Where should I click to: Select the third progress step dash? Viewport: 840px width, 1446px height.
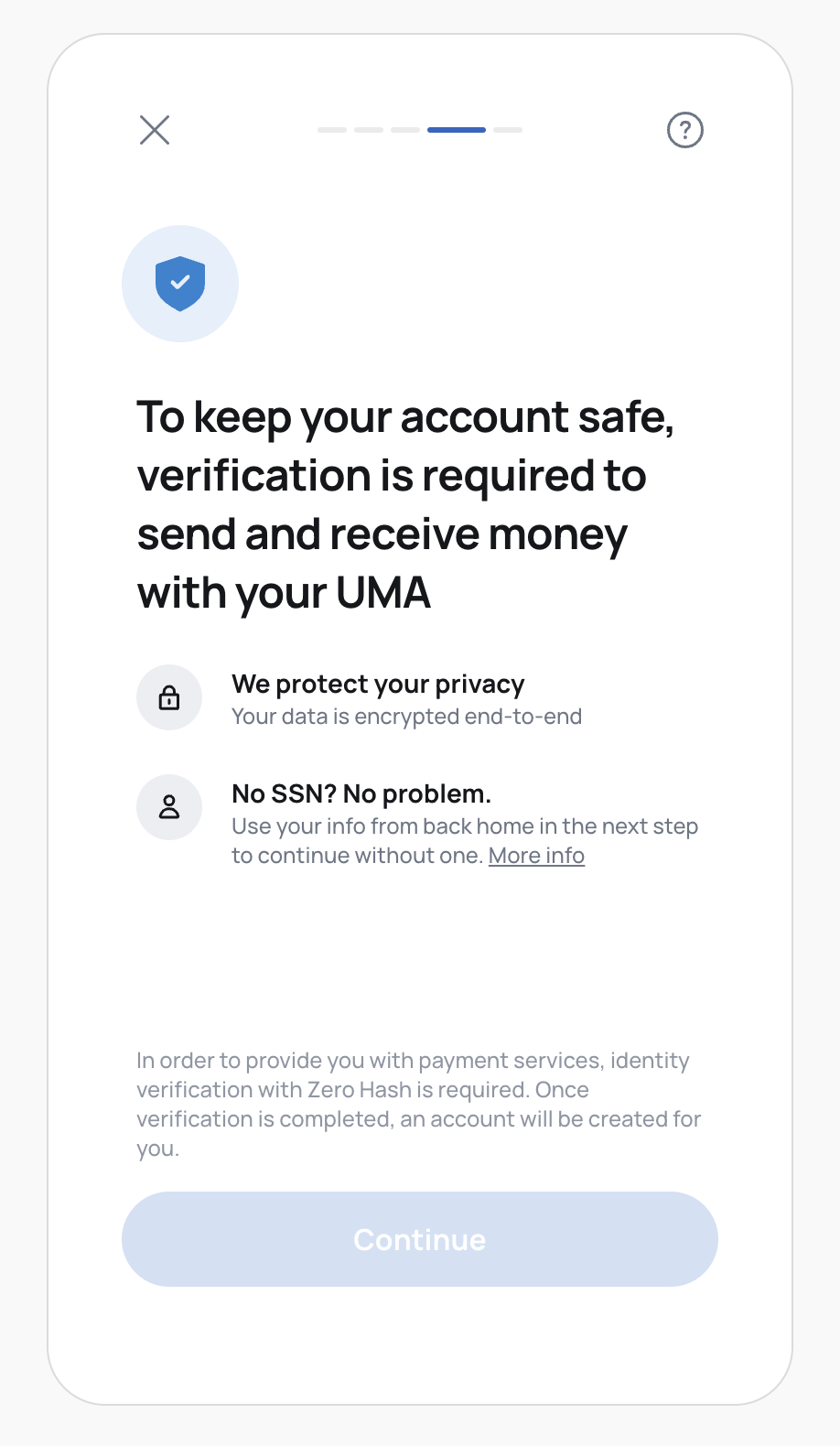click(405, 130)
